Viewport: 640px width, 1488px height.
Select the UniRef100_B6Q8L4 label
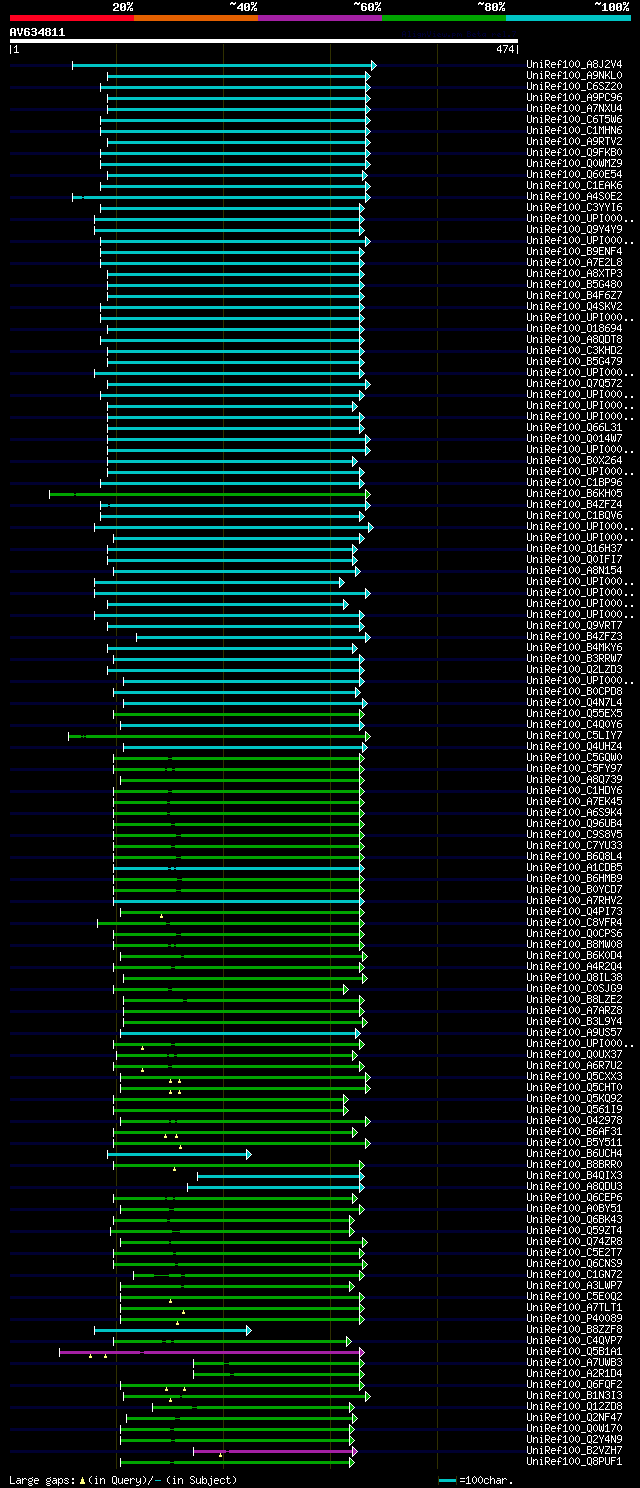[x=574, y=857]
